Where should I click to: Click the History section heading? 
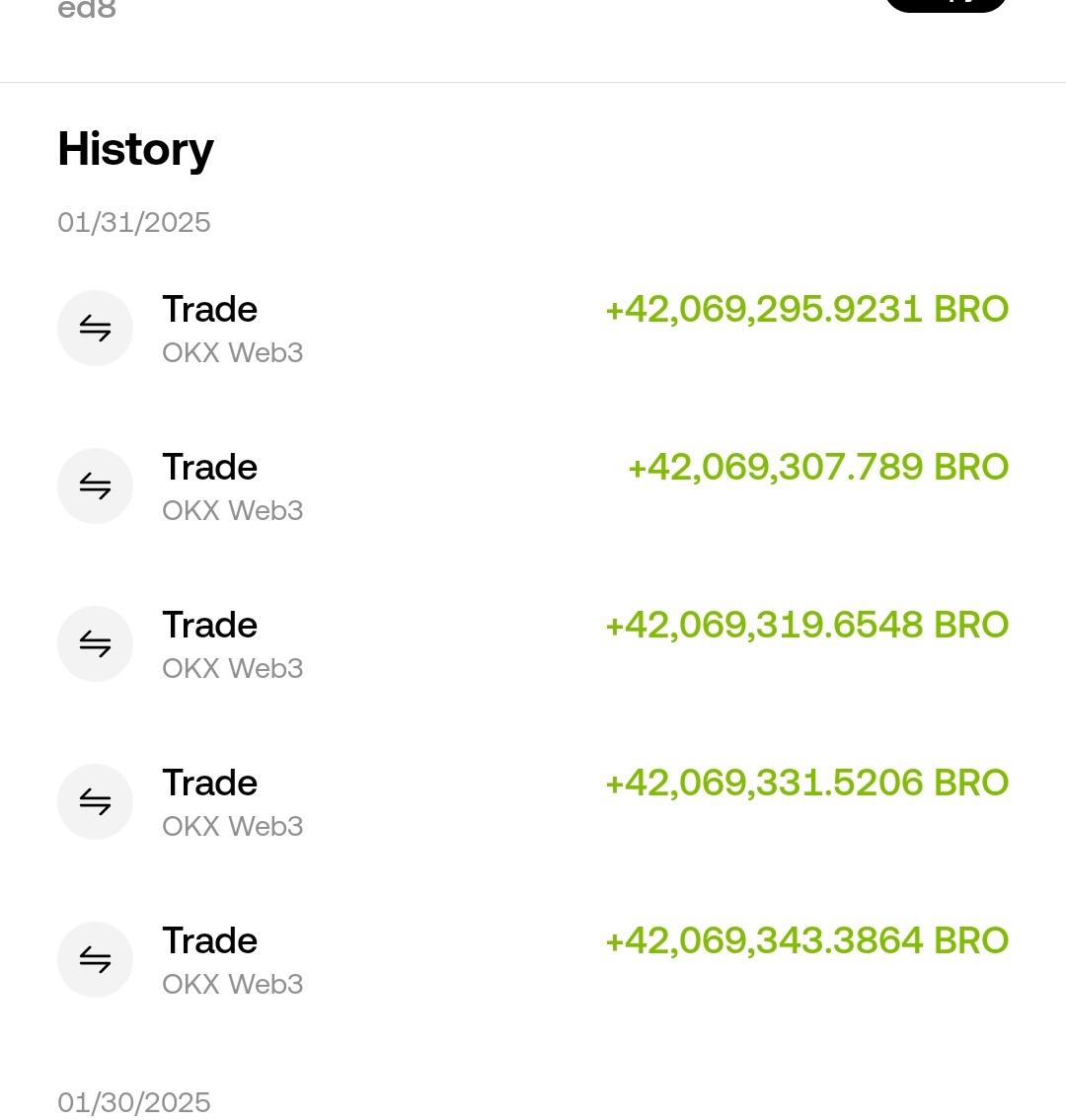[x=136, y=150]
